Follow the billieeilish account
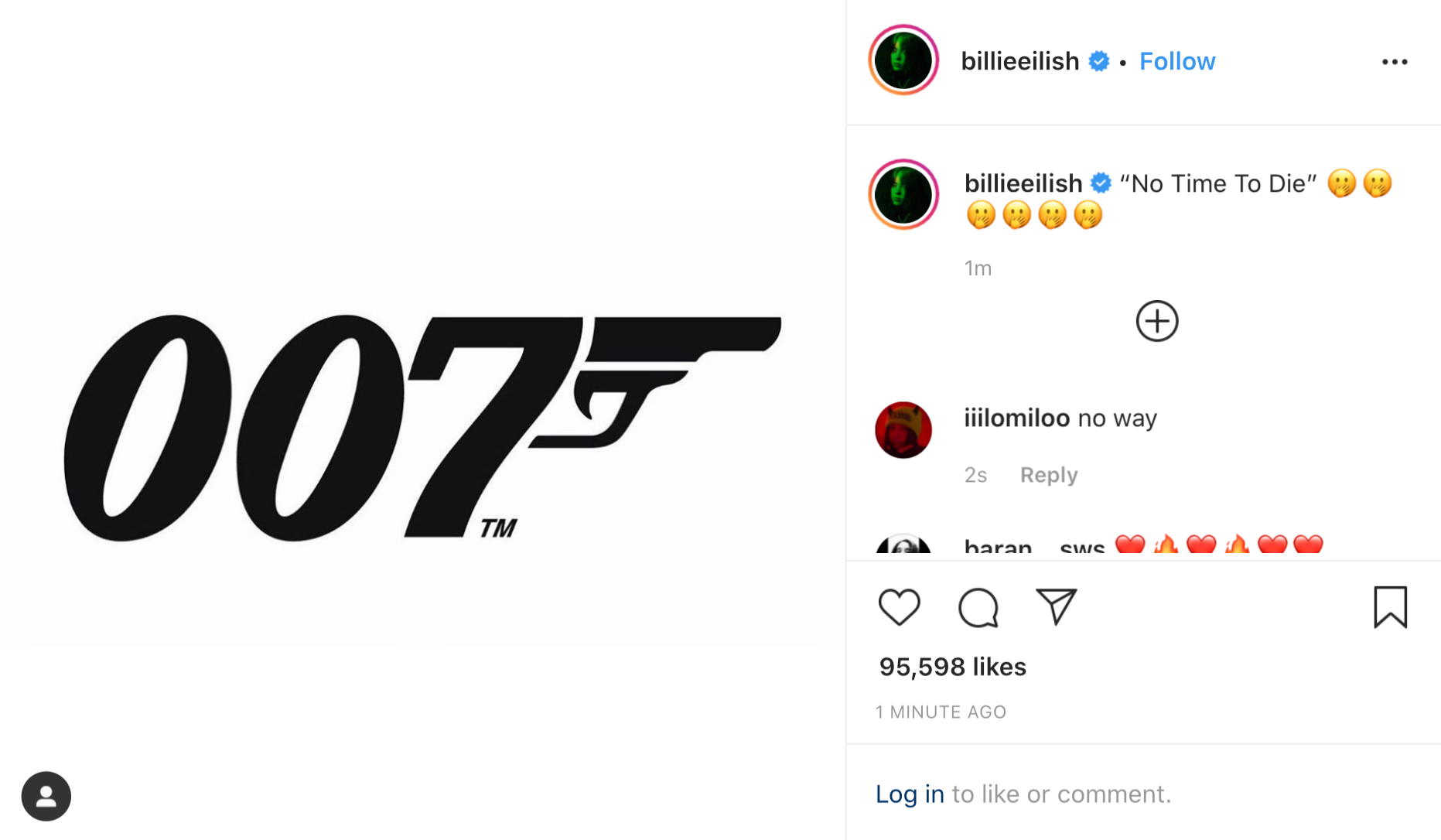The image size is (1441, 840). [1177, 62]
